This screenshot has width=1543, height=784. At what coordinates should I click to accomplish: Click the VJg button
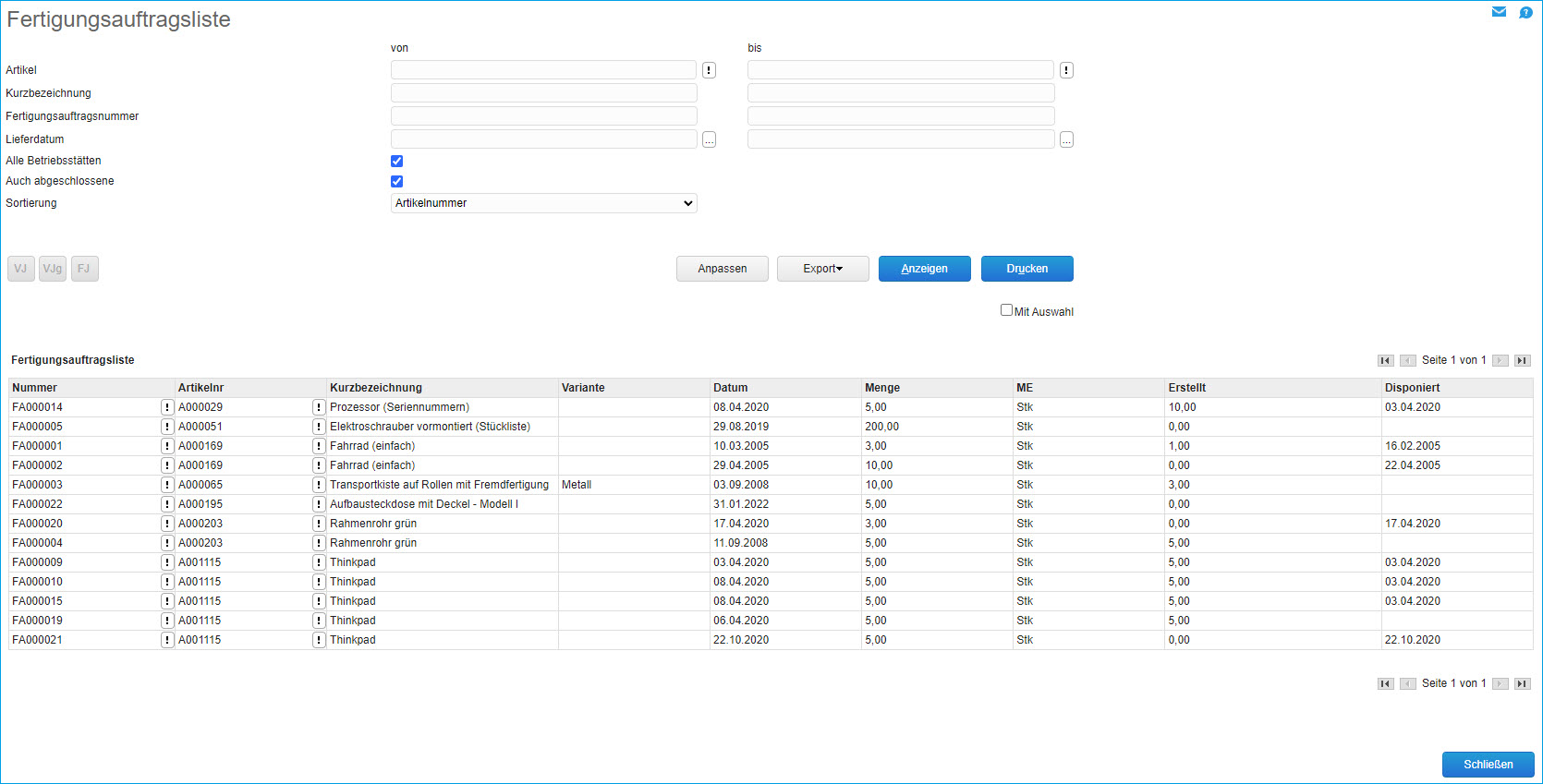point(53,269)
